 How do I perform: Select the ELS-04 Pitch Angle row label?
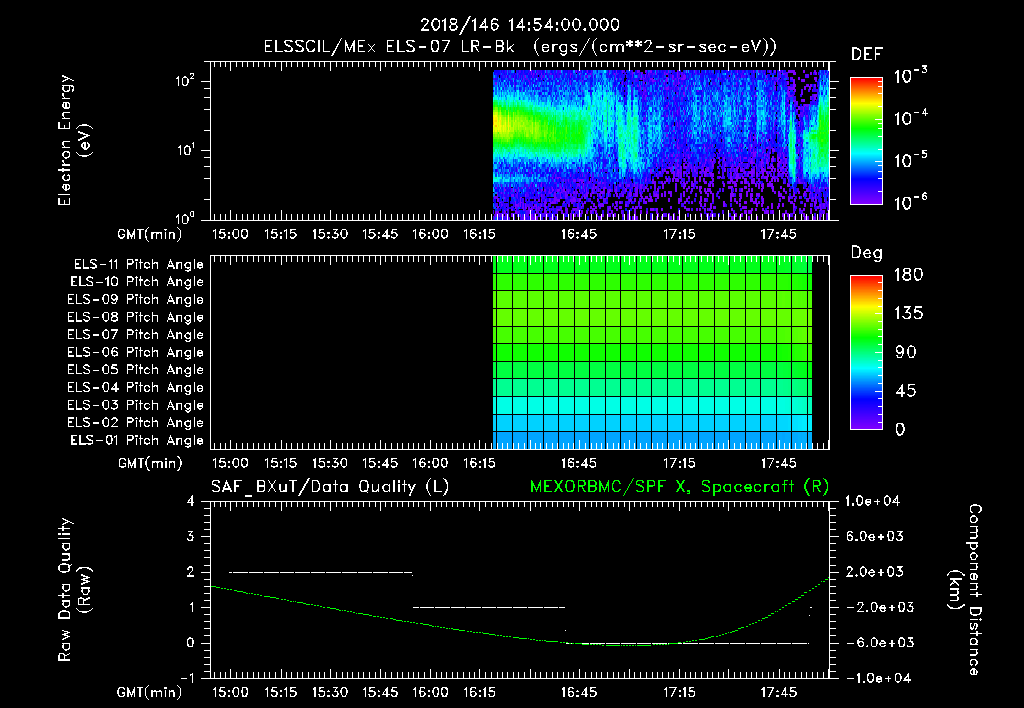click(135, 387)
